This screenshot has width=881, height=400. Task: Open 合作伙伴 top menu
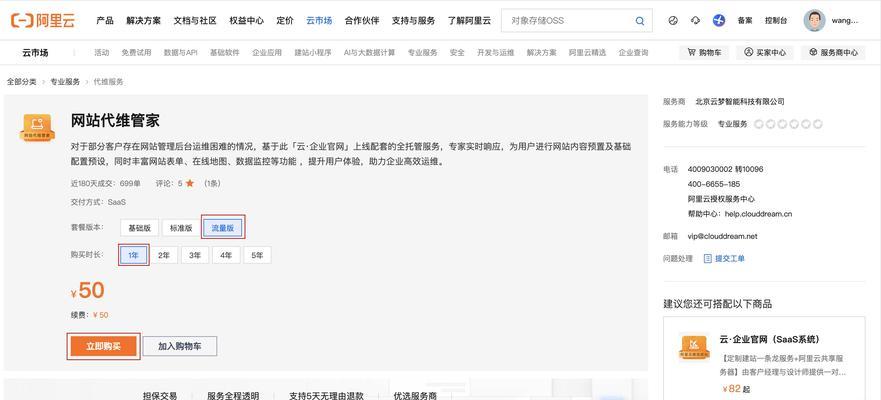point(362,21)
